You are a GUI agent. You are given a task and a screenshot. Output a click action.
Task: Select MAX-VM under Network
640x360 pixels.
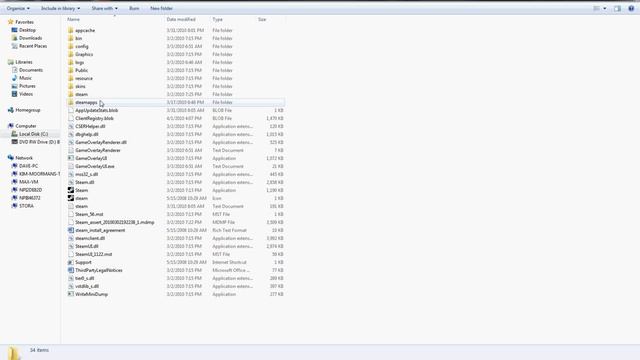click(29, 182)
